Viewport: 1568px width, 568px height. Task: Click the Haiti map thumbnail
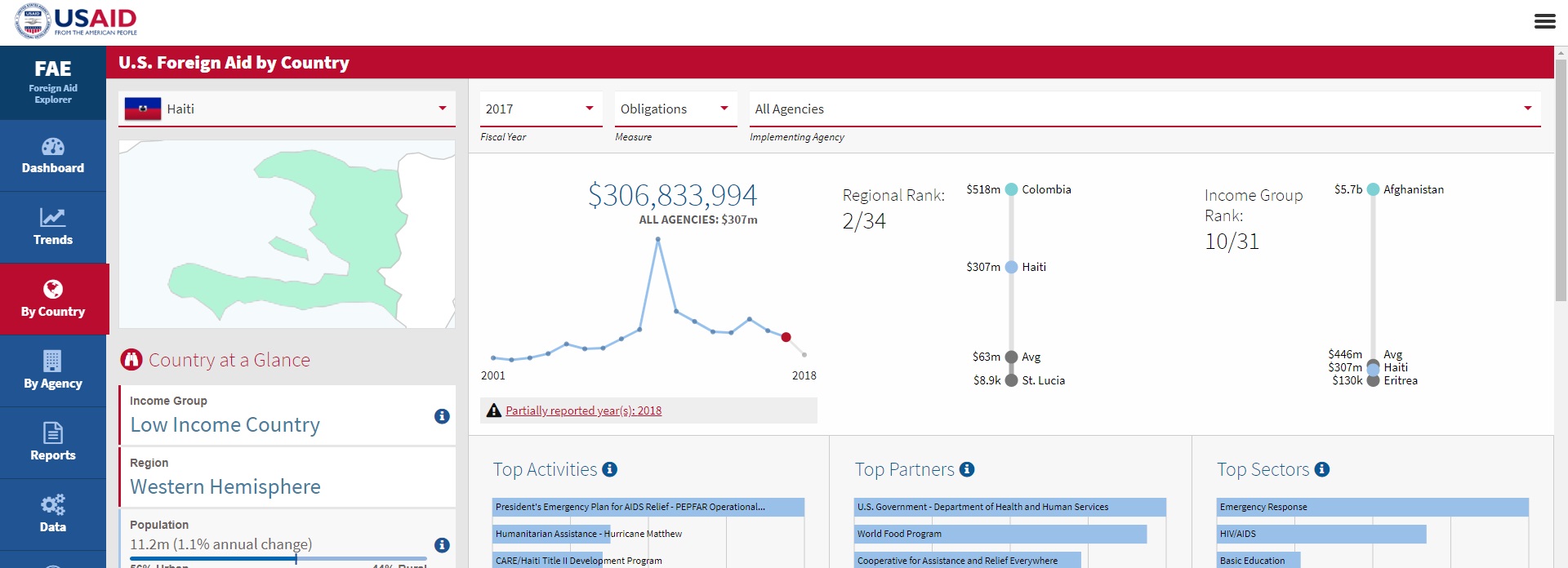point(287,234)
